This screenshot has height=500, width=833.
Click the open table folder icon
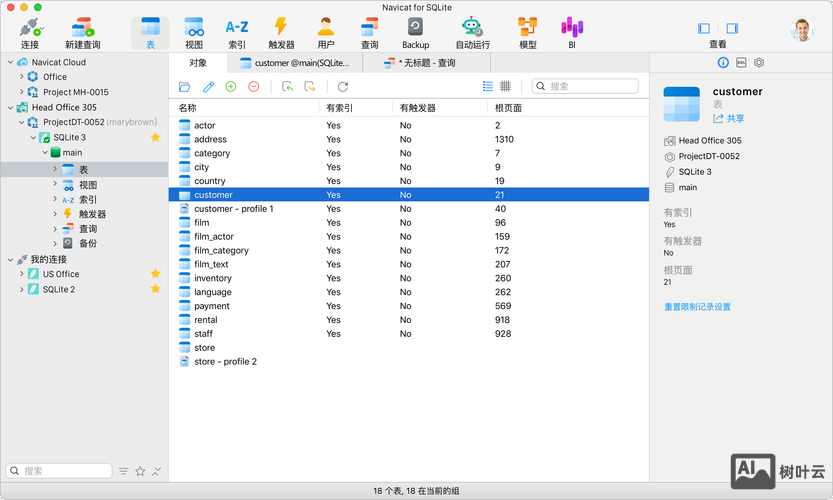tap(184, 87)
